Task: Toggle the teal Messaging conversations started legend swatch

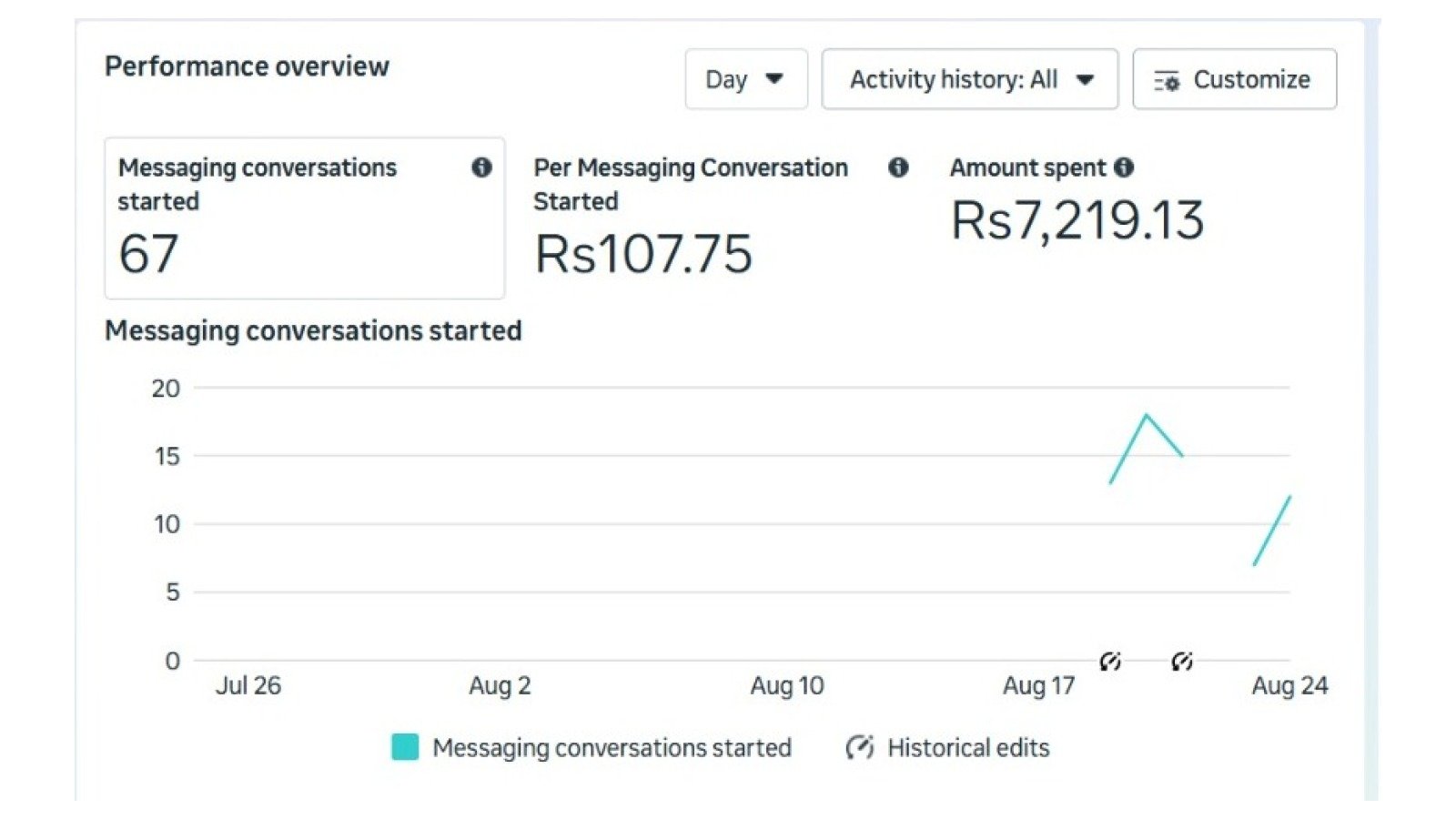Action: click(x=405, y=747)
